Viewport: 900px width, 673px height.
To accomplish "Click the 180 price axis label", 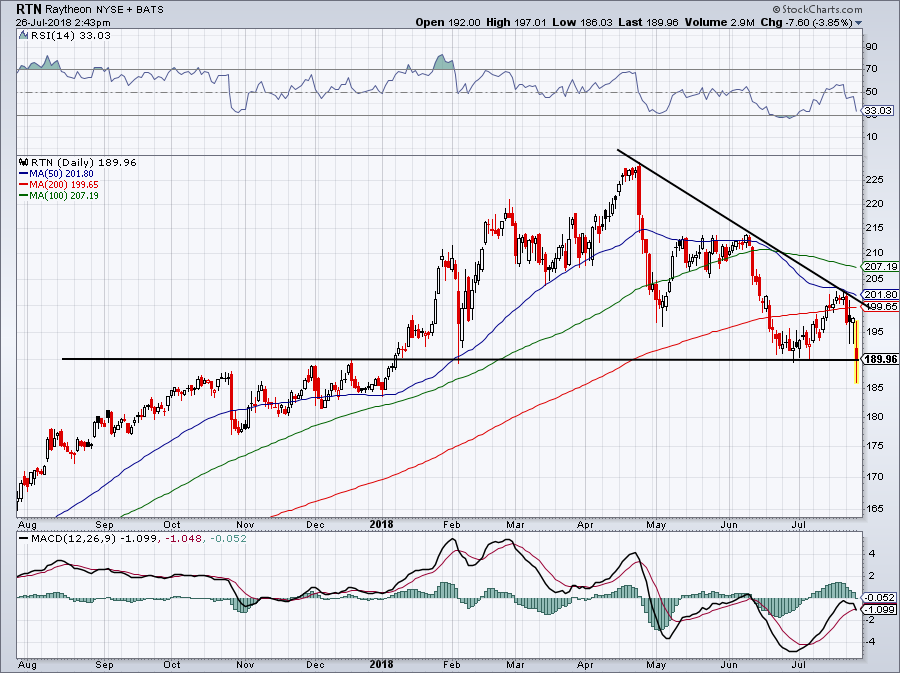I will coord(874,416).
